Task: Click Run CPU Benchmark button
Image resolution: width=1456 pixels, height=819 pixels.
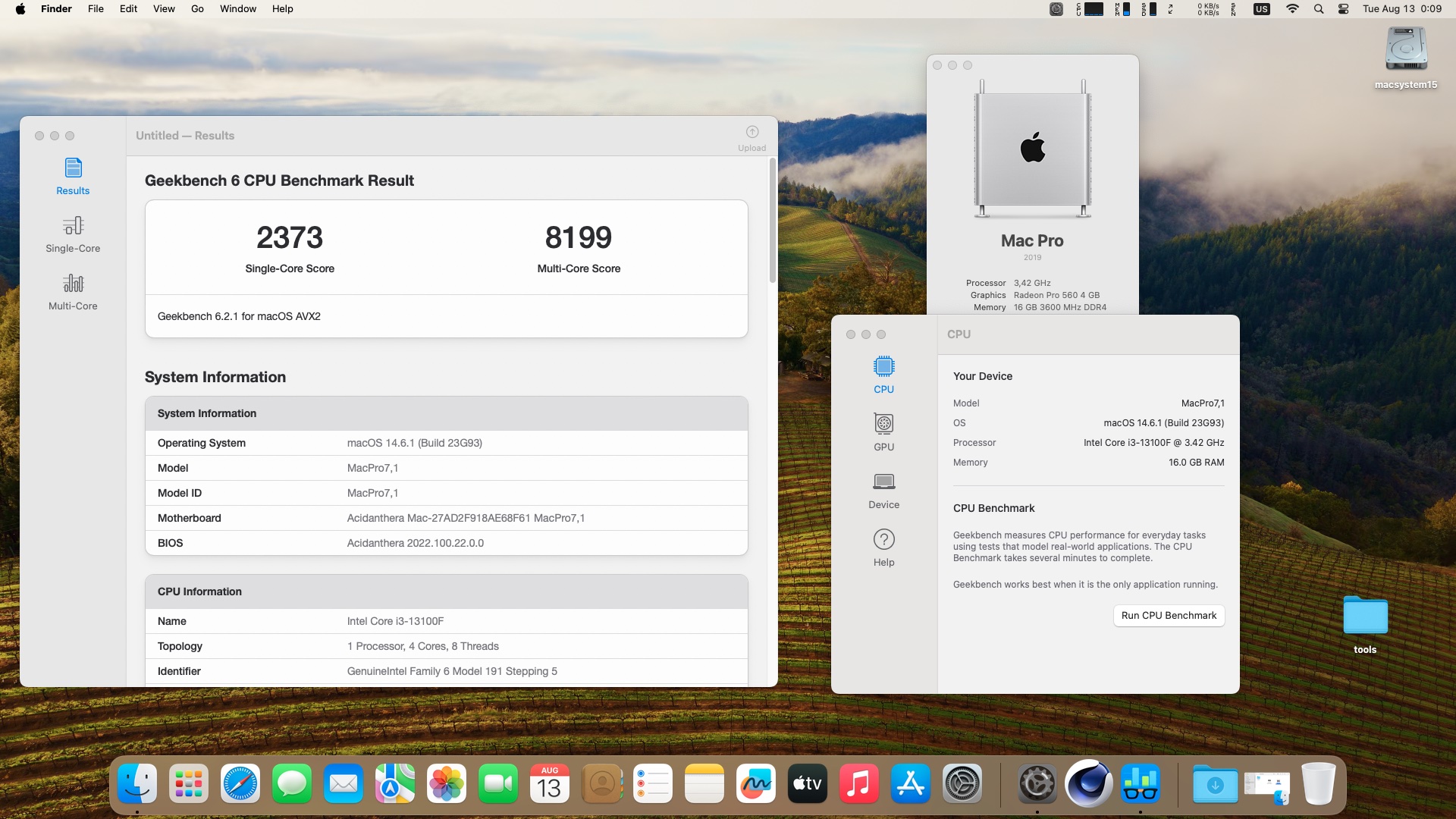Action: pos(1168,615)
